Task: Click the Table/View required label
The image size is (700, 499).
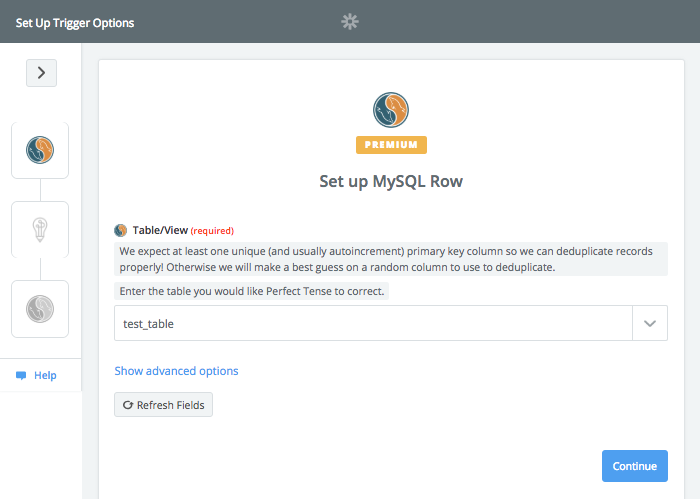Action: [183, 230]
